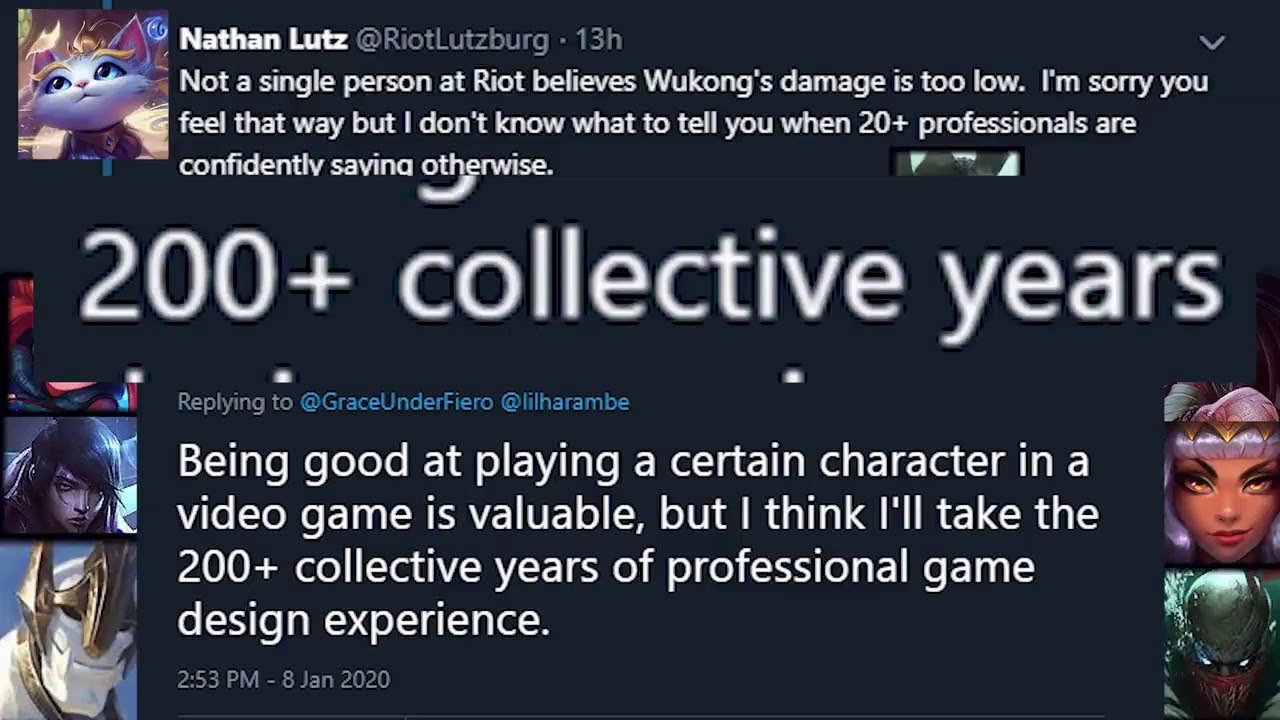Open the 13h tweet timestamp

[599, 39]
